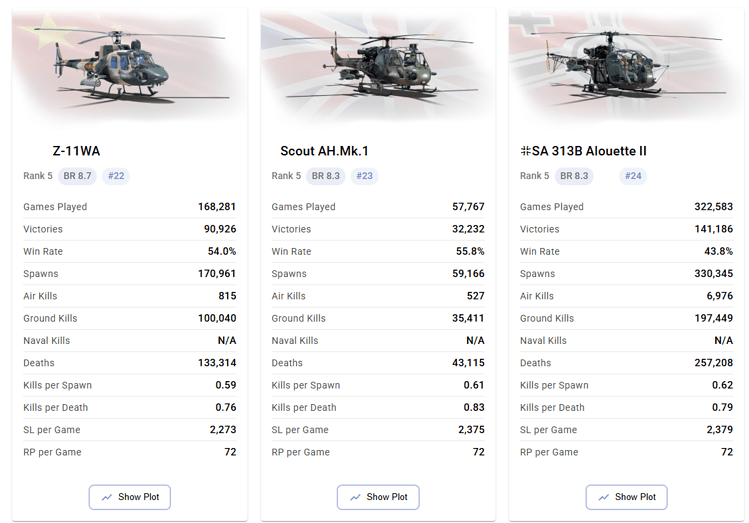Show plot for Z-11WA
The width and height of the screenshot is (749, 523).
click(x=130, y=497)
